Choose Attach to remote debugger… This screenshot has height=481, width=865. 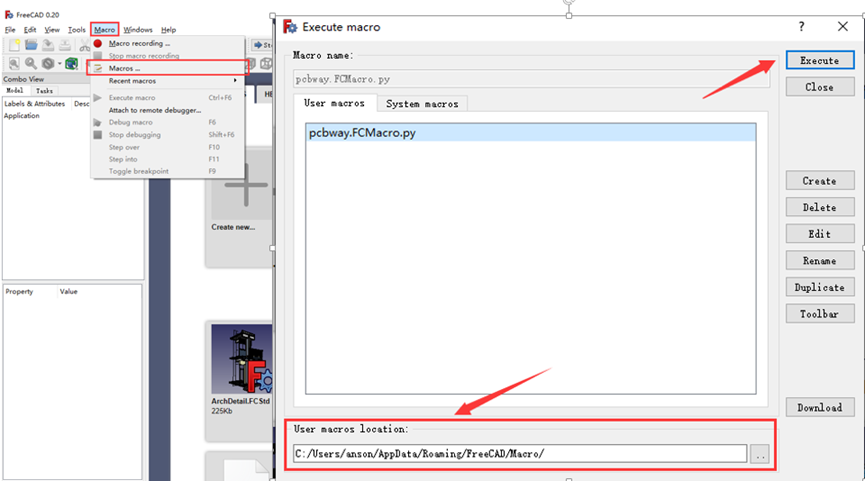pos(155,110)
